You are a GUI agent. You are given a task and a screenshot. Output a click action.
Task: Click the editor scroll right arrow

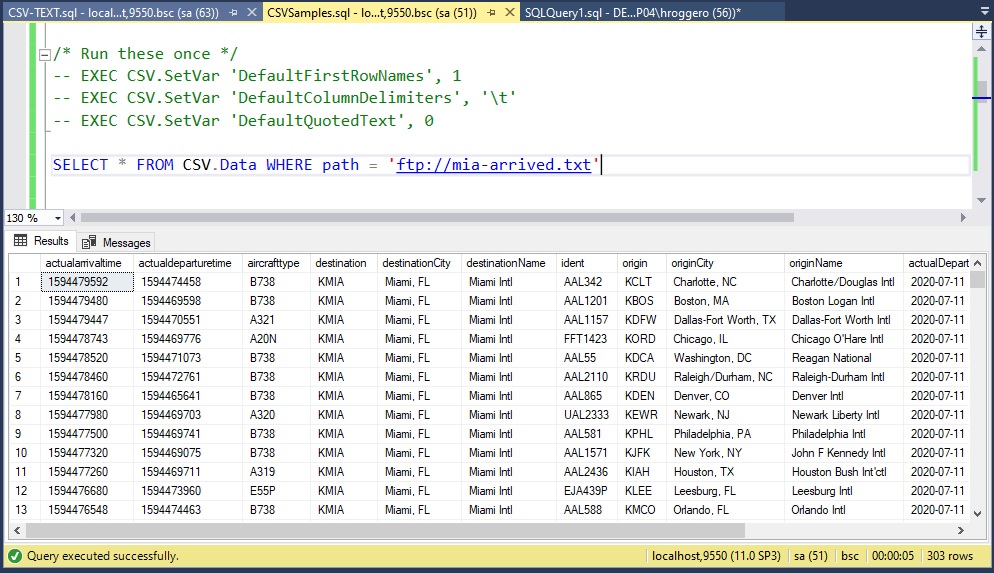(x=963, y=217)
